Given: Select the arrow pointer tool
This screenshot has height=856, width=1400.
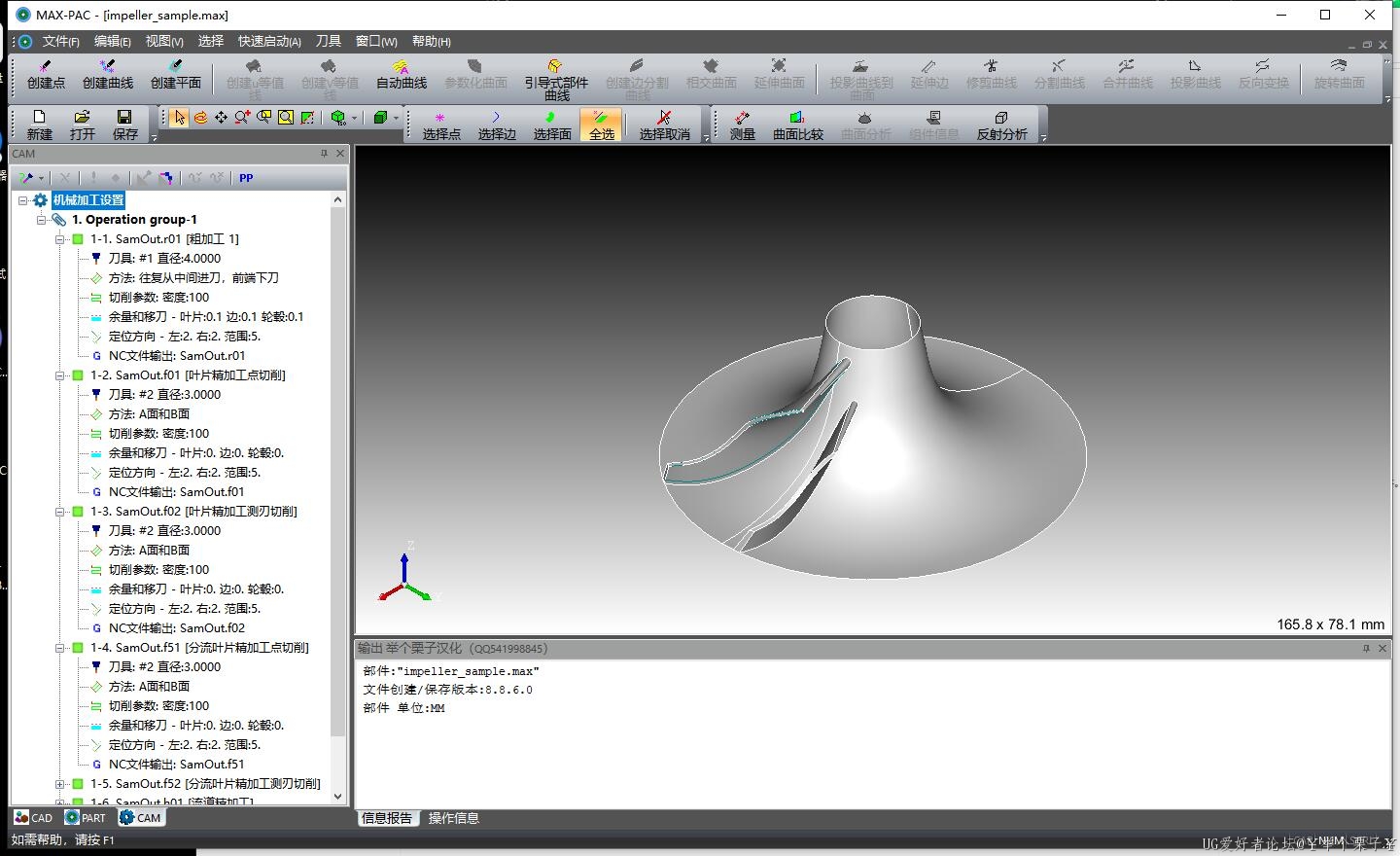Looking at the screenshot, I should (179, 118).
